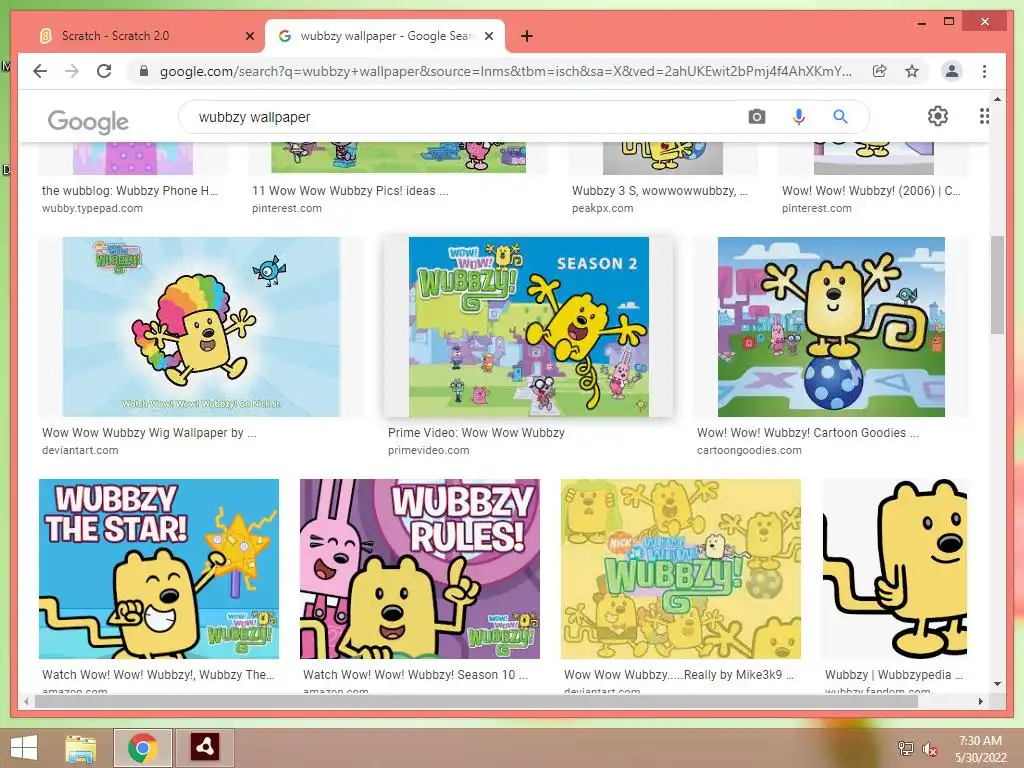Reload the page with the refresh icon

click(104, 71)
